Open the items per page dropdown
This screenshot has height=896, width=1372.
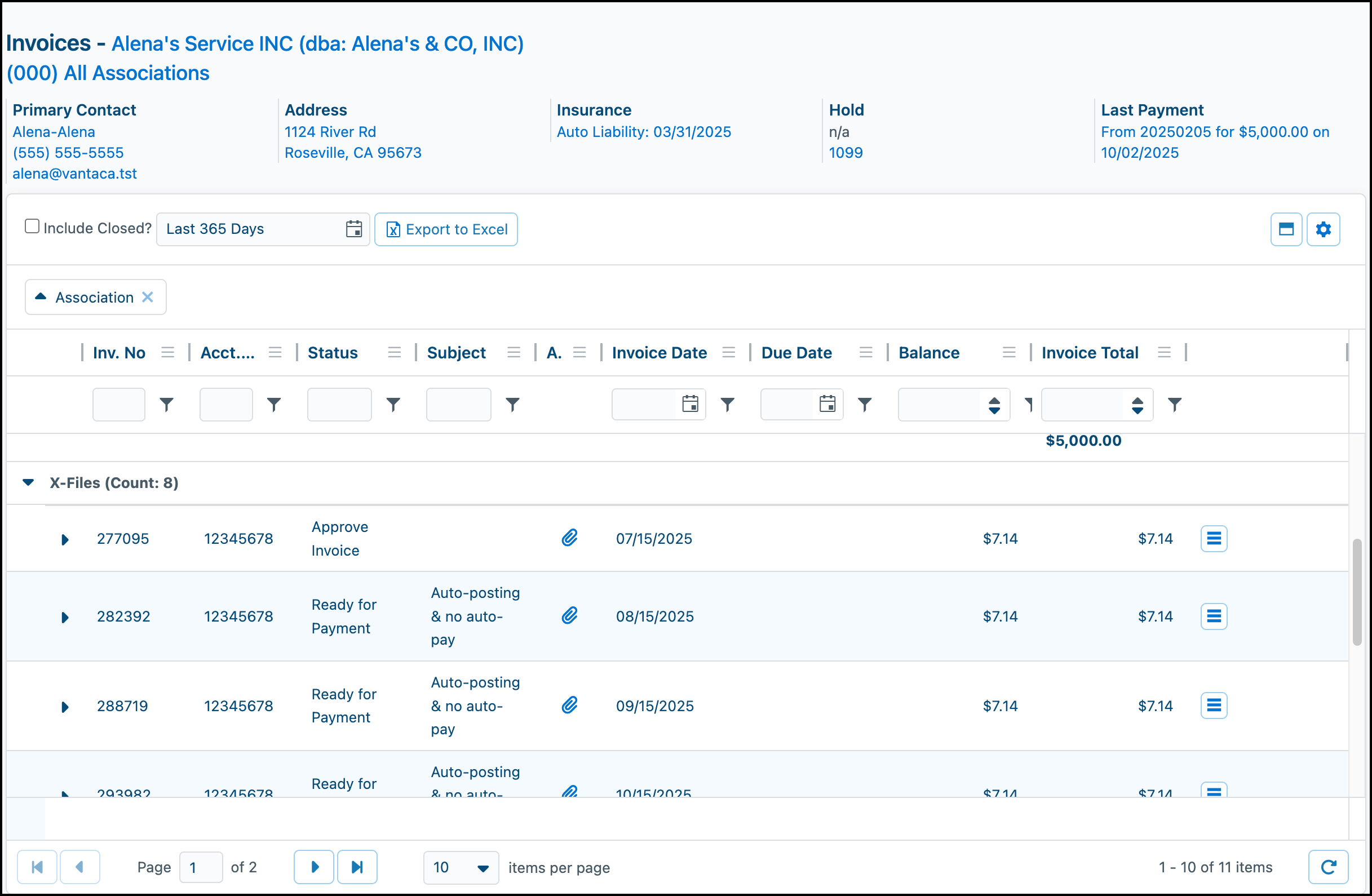pos(461,867)
